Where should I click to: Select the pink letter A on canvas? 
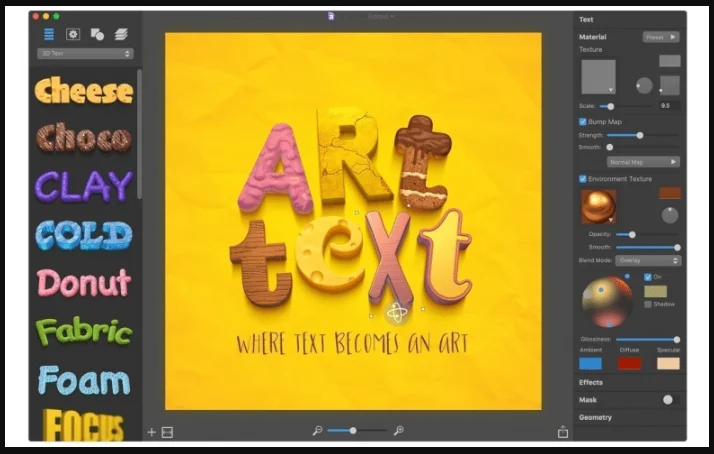(x=275, y=168)
